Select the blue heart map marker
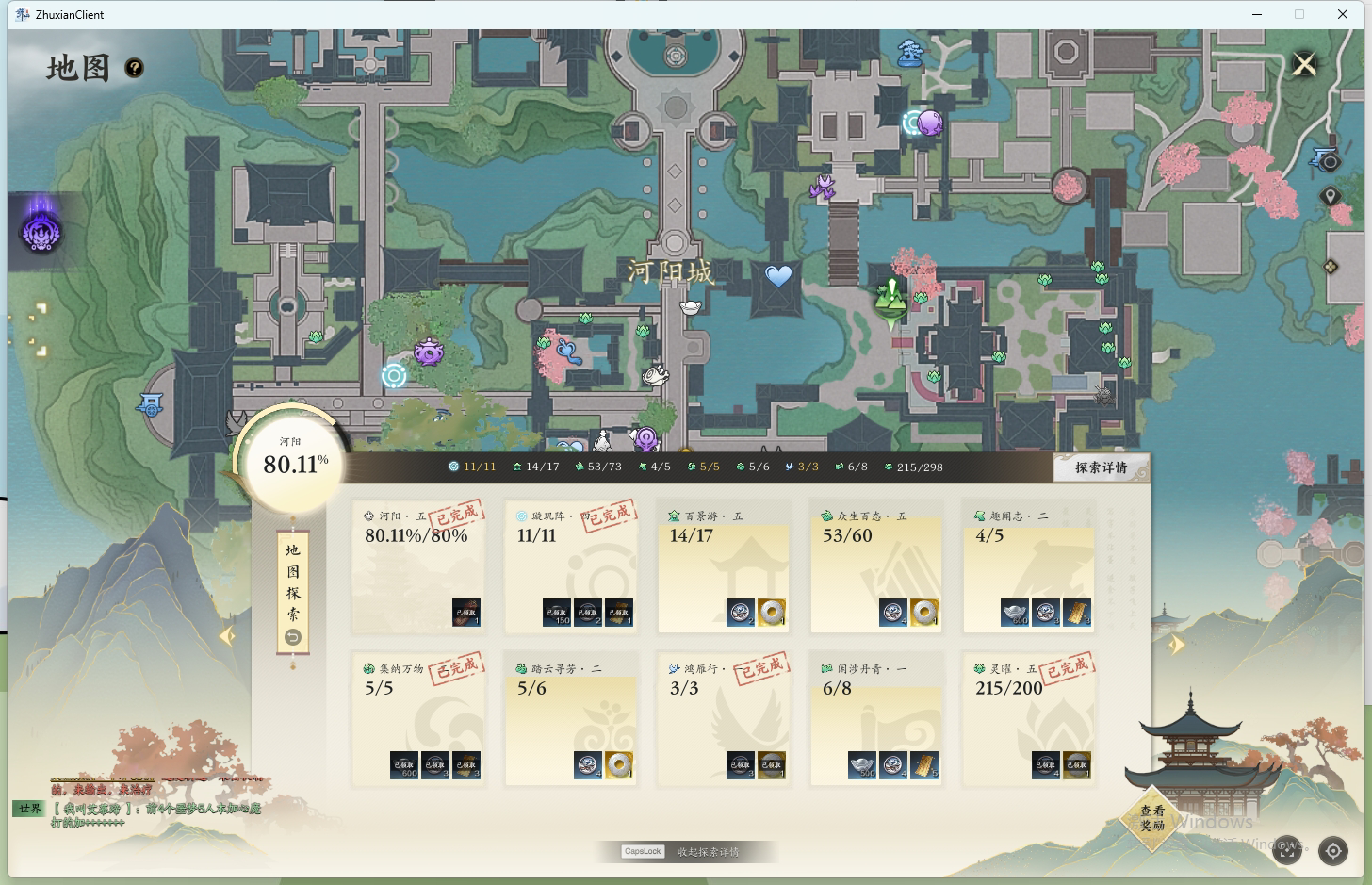 pos(778,276)
